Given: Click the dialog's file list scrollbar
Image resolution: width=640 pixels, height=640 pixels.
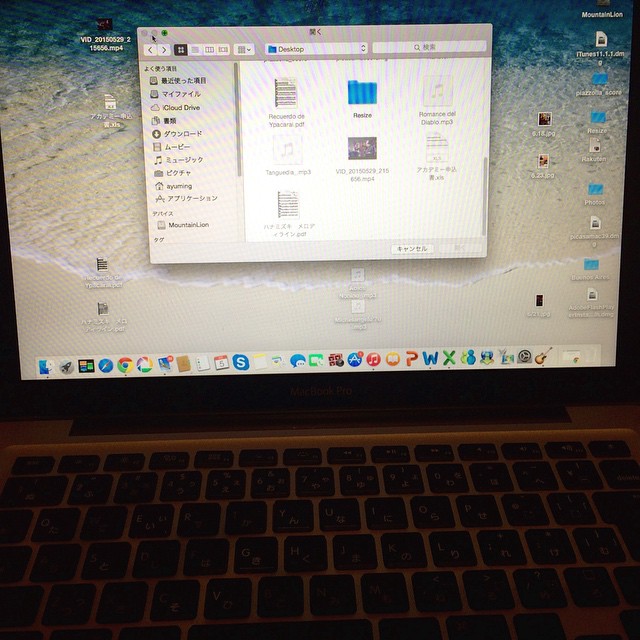Looking at the screenshot, I should 485,196.
